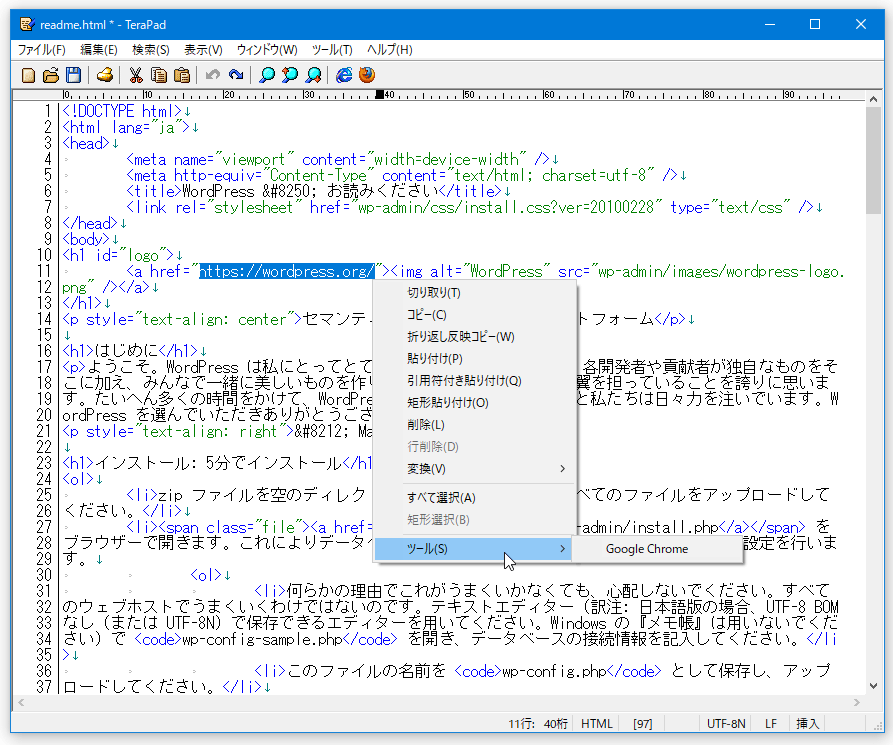Open the 編集(E) menu

click(x=99, y=50)
